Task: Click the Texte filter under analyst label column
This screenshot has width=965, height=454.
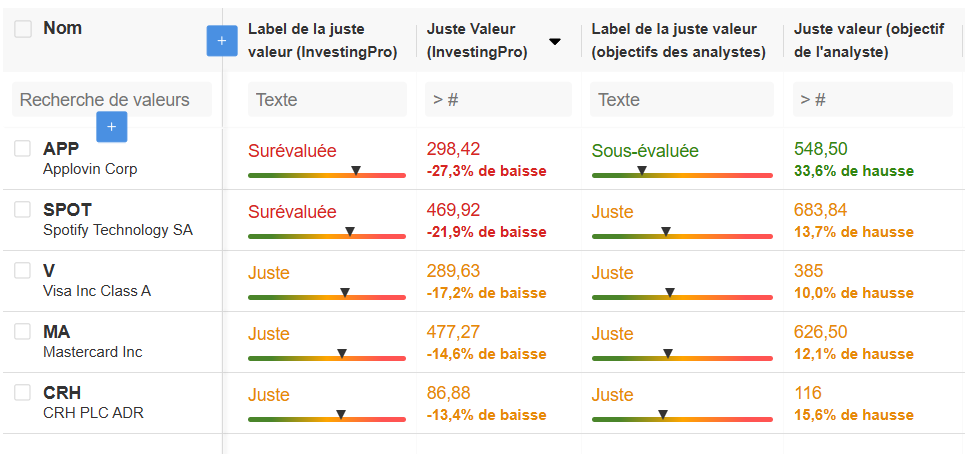Action: coord(681,99)
